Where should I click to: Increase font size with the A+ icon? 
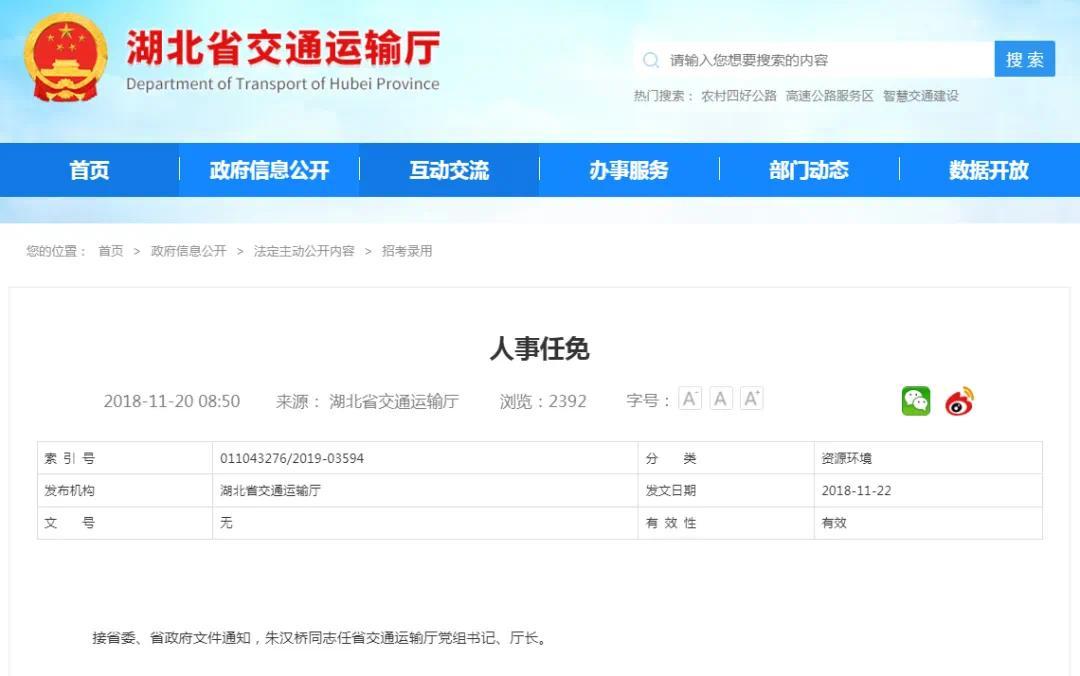tap(751, 397)
